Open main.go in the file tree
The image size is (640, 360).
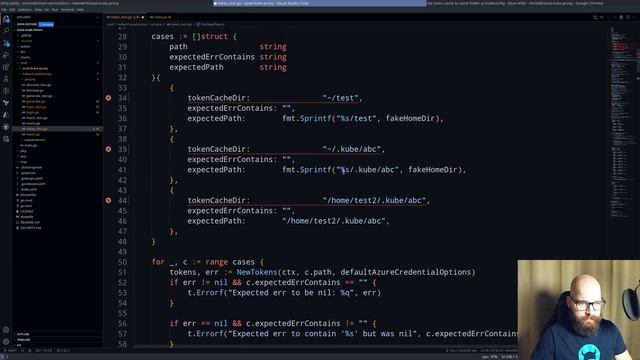pos(31,145)
